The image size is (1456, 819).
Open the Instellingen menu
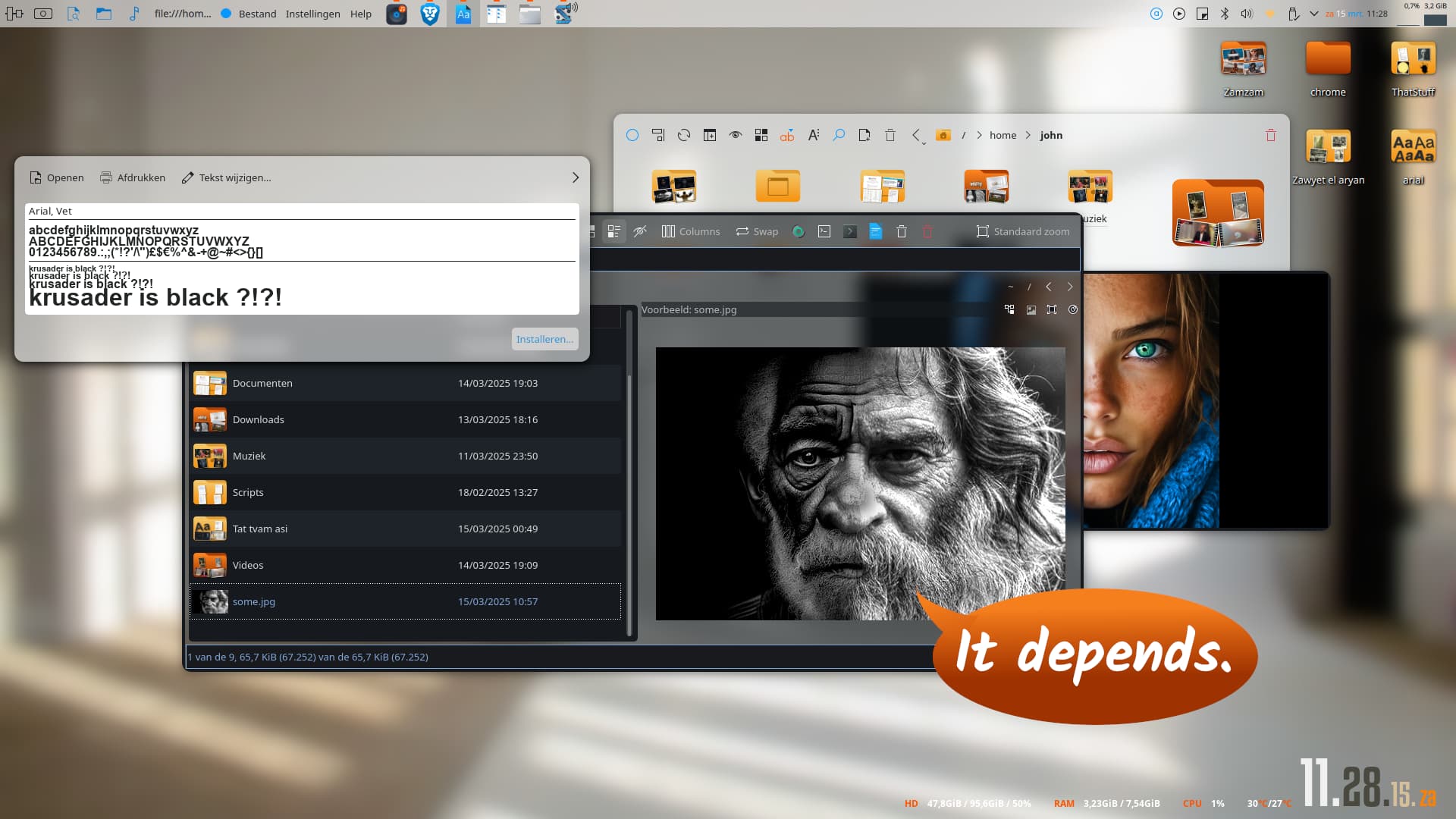pos(312,14)
